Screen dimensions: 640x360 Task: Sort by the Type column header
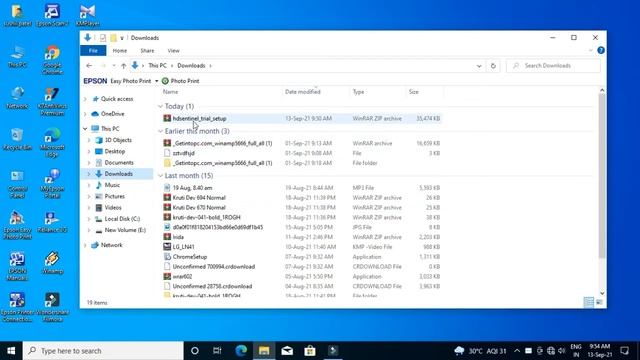358,92
